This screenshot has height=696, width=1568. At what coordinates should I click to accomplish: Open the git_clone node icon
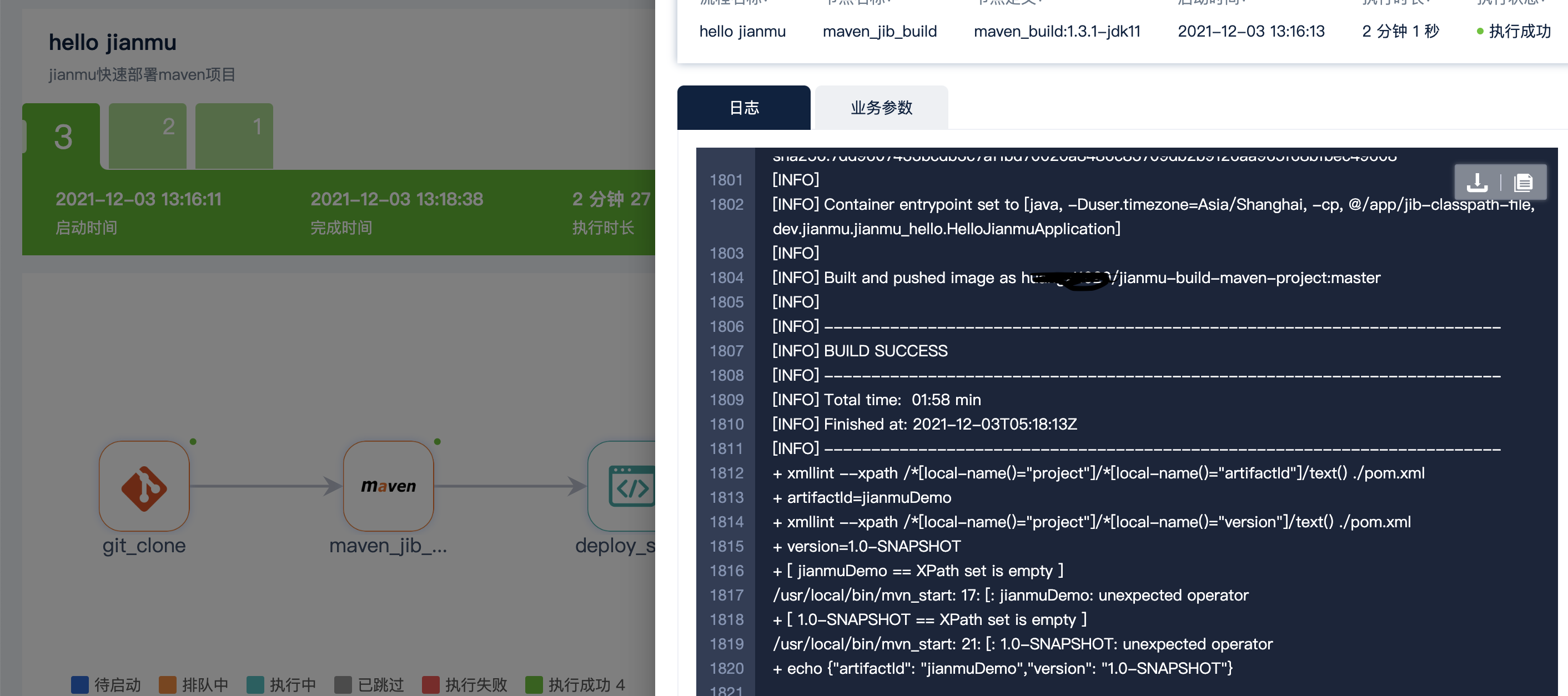(144, 486)
